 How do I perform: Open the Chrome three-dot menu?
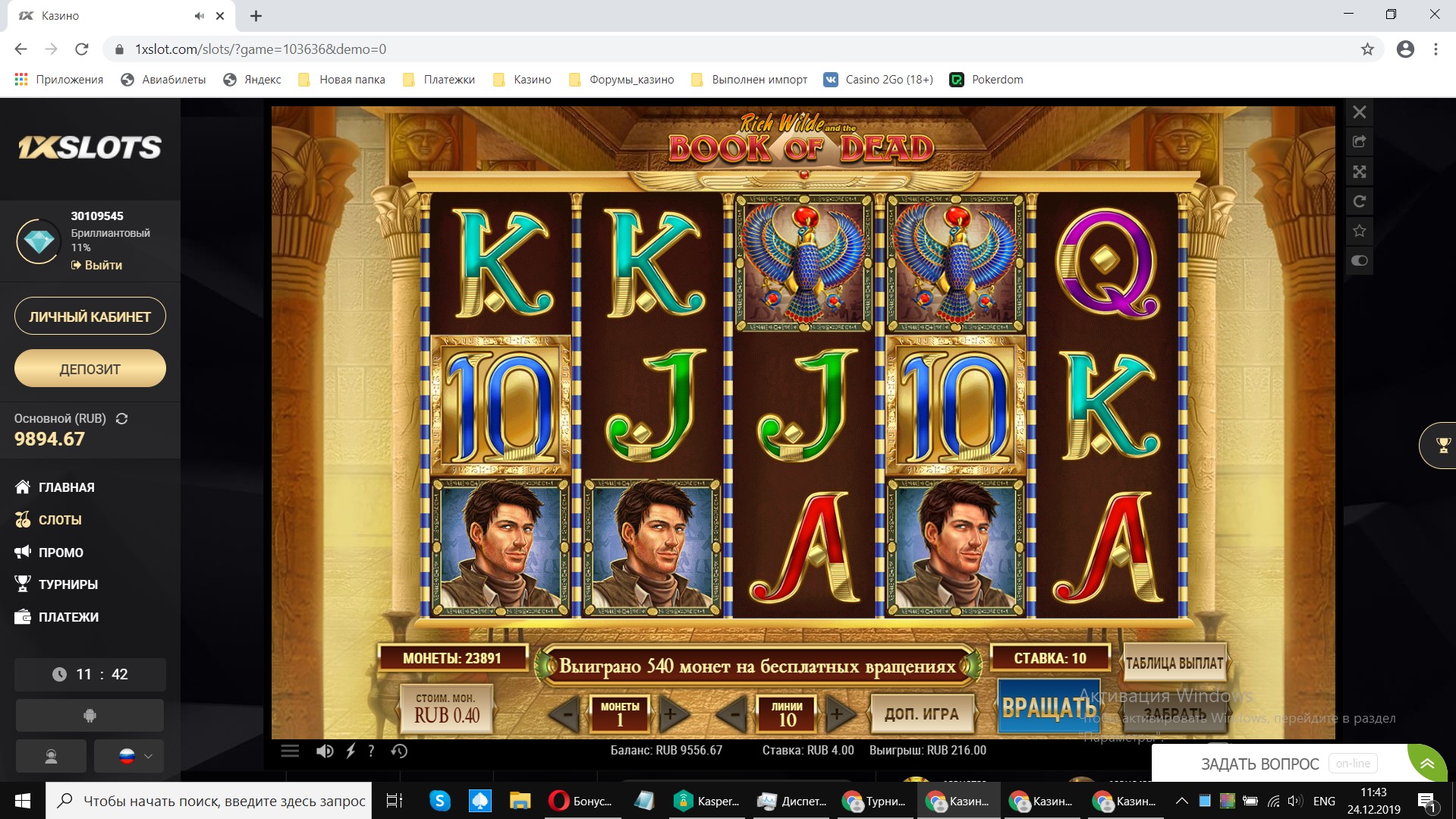tap(1436, 49)
